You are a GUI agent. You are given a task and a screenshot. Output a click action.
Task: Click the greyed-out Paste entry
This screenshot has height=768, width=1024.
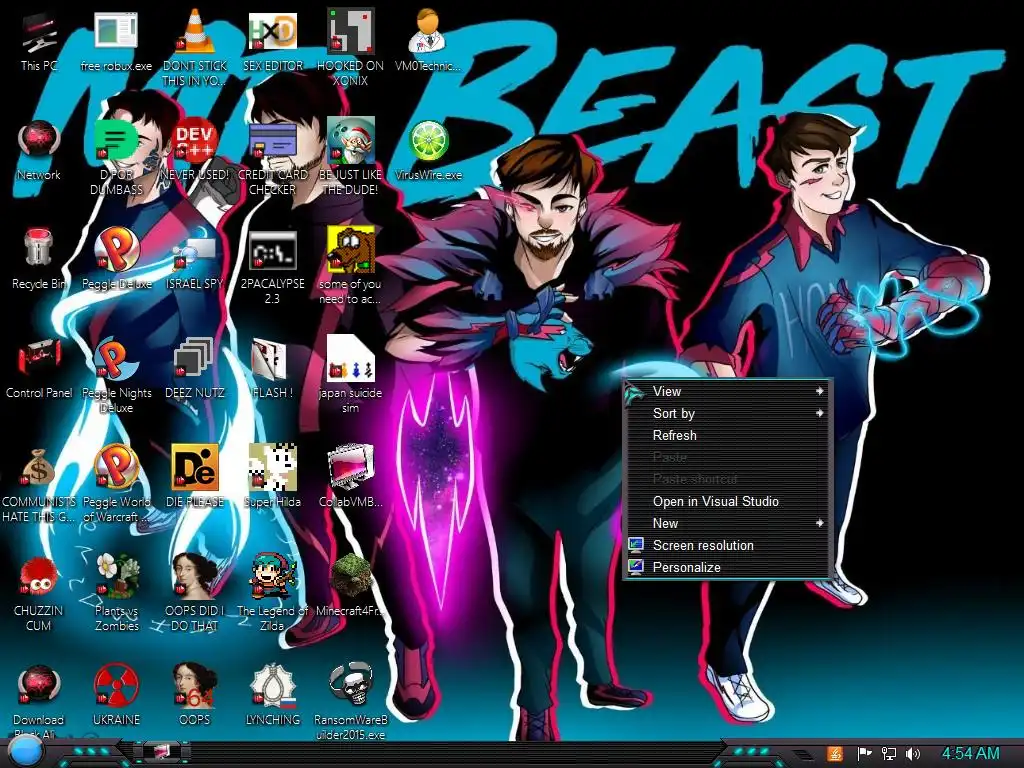tap(727, 457)
